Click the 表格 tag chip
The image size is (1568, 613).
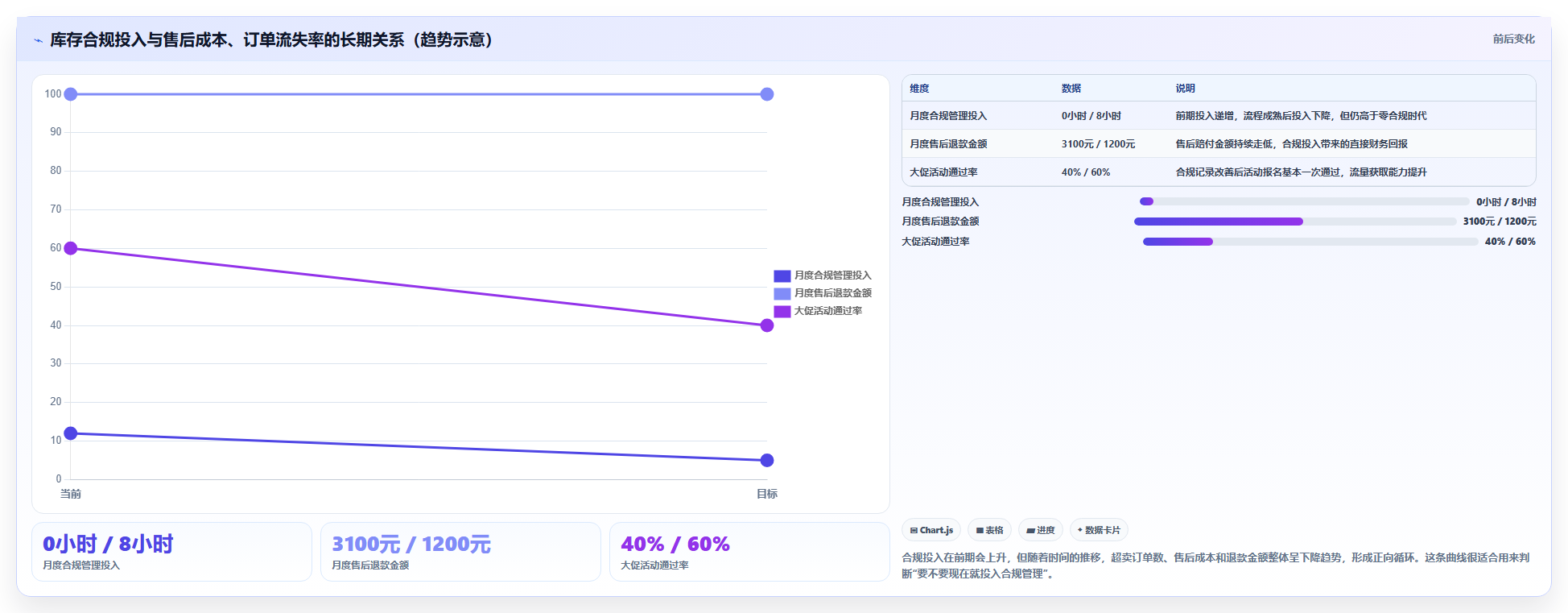point(989,530)
